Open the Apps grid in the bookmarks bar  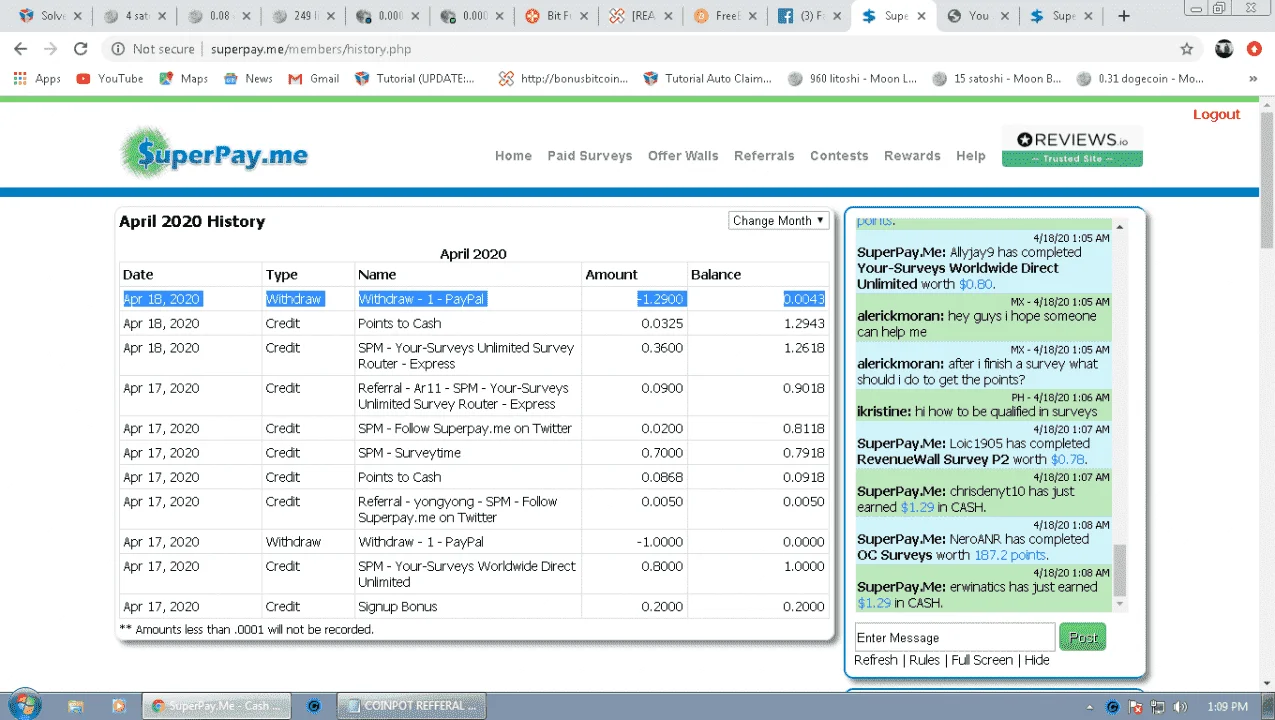point(38,78)
